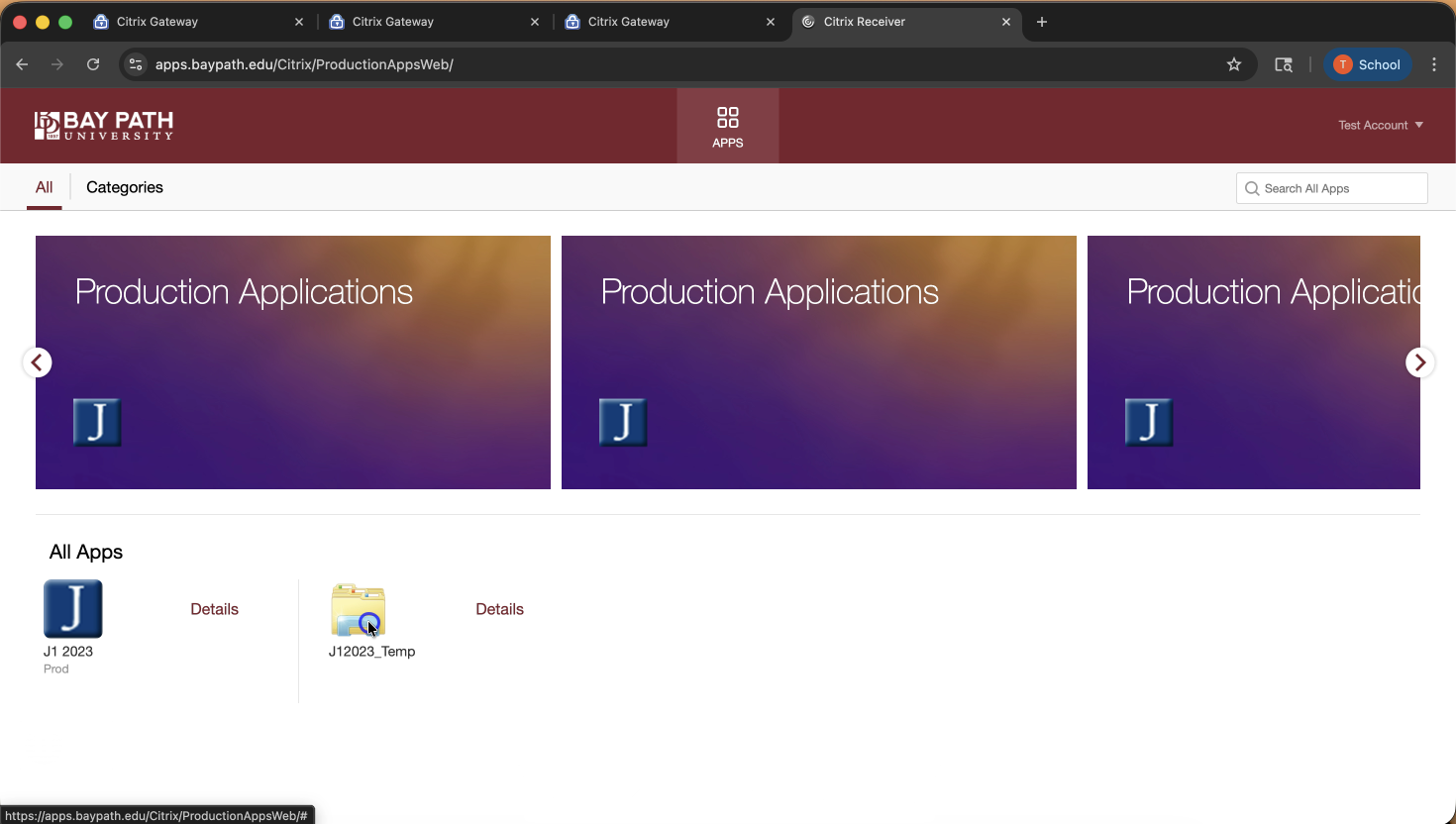This screenshot has height=824, width=1456.
Task: Reload the page using refresh icon
Action: 93,64
